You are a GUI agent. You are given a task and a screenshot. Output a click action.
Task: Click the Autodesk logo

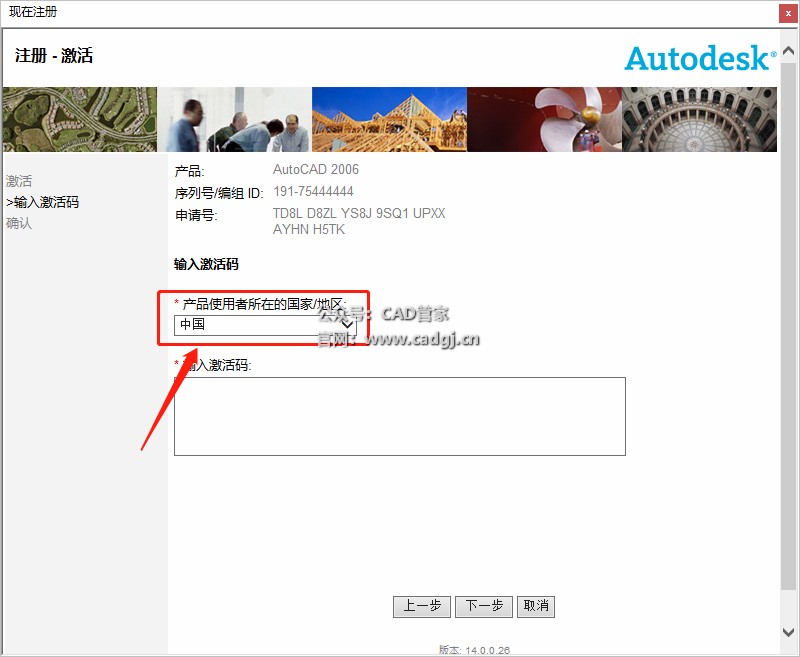(x=701, y=58)
